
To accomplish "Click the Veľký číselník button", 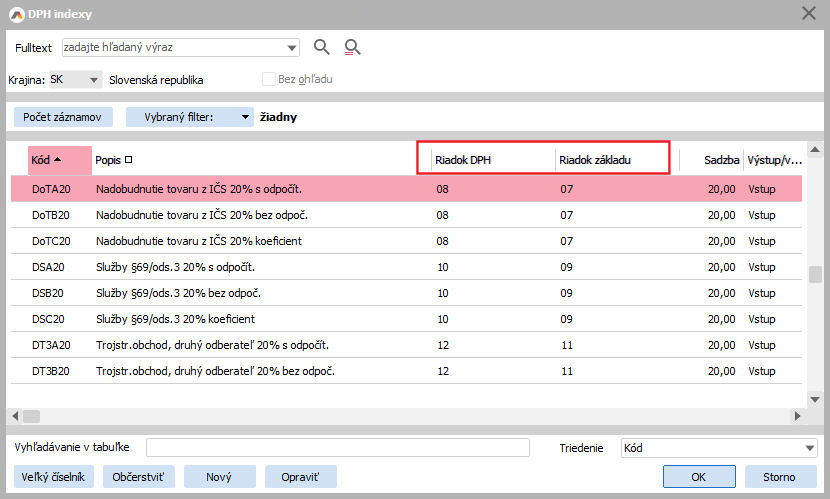I will tap(56, 477).
